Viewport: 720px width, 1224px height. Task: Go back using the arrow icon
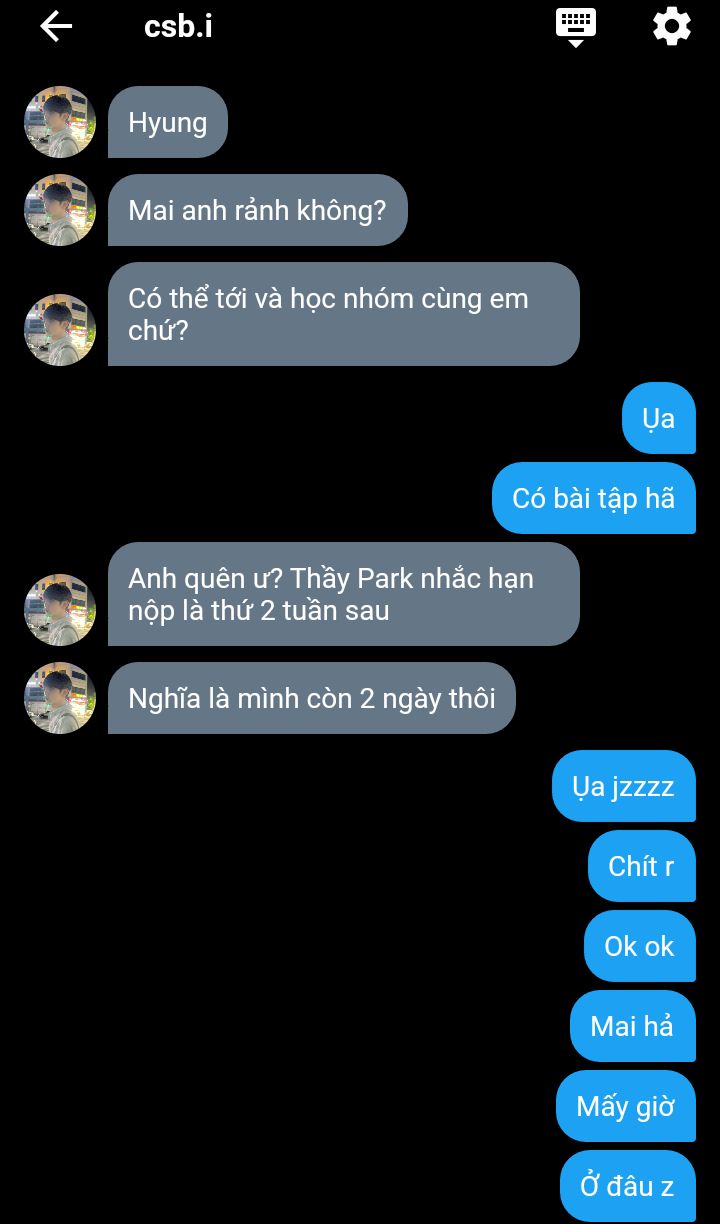(x=56, y=26)
